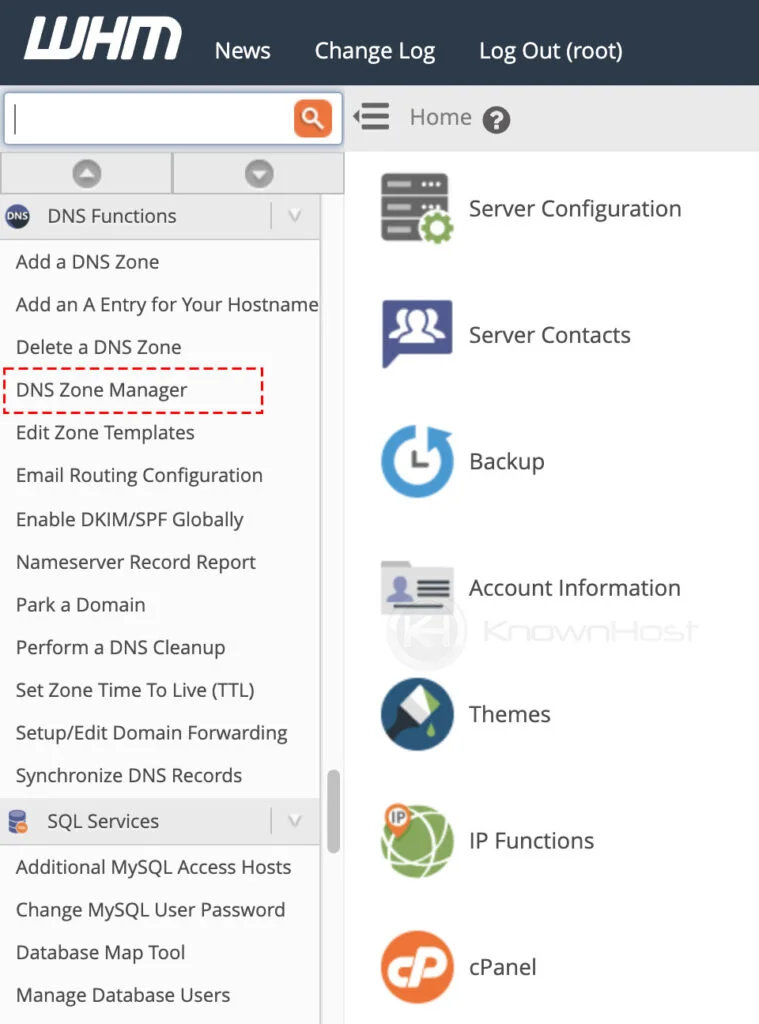
Task: Open the Themes icon
Action: (417, 714)
